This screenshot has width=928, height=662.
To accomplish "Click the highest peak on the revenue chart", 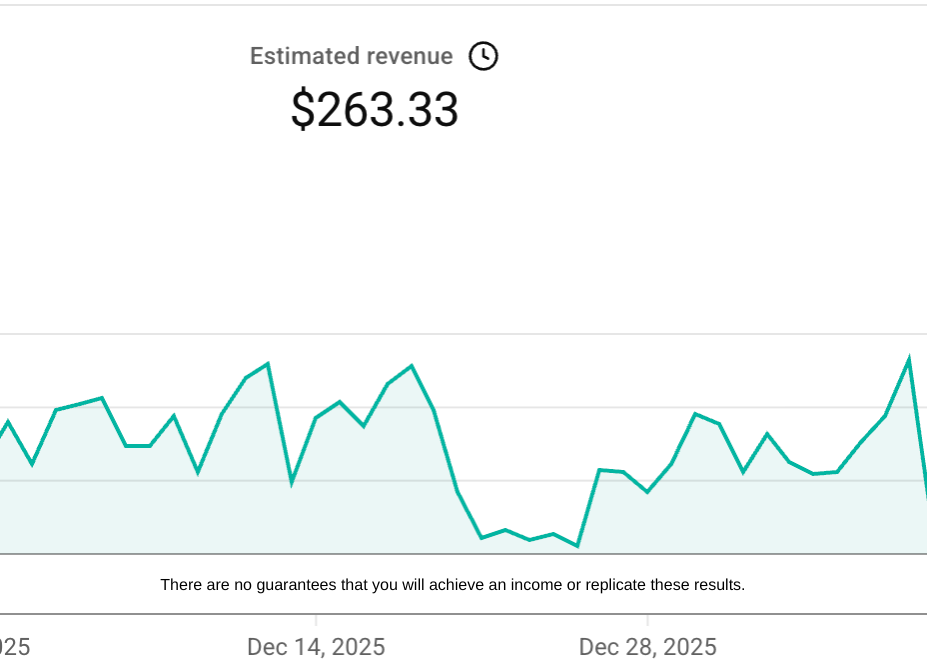I will click(x=908, y=356).
